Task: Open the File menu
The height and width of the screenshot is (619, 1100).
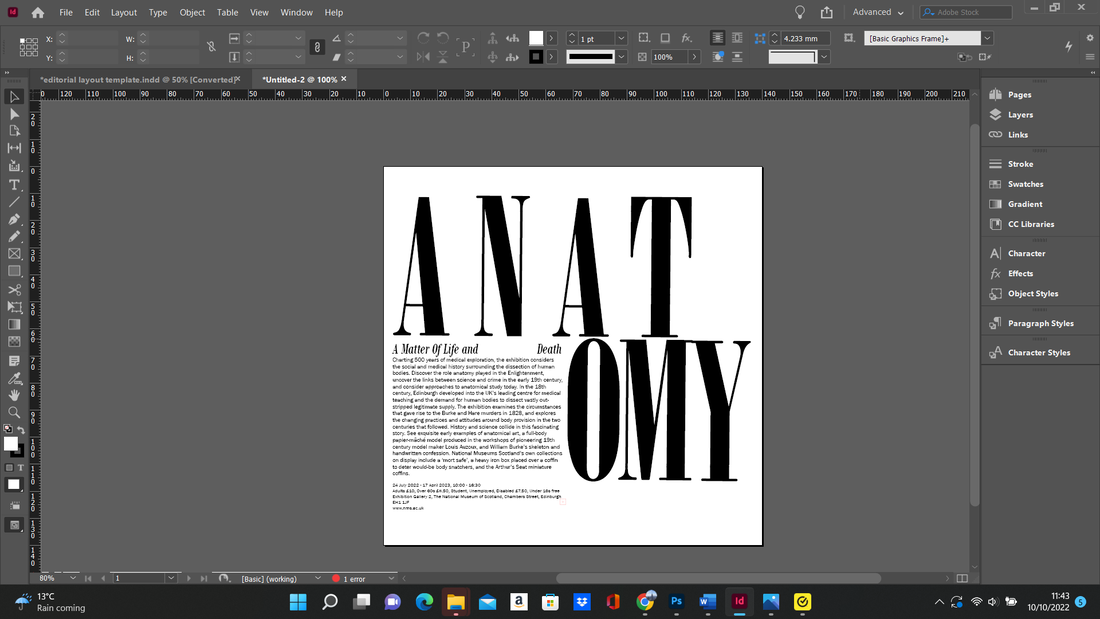Action: (66, 13)
